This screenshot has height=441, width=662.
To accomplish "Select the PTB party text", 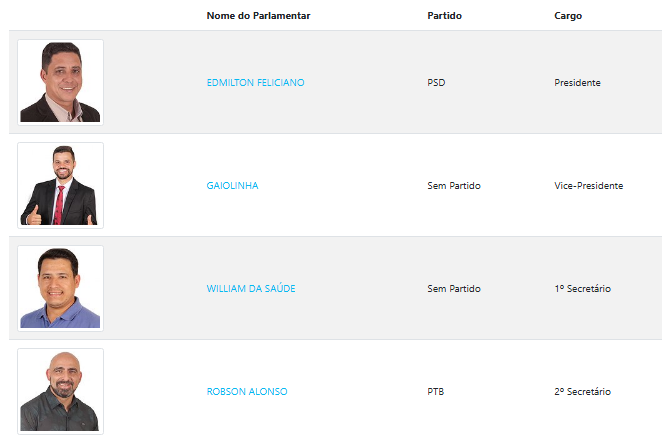I will (x=436, y=392).
